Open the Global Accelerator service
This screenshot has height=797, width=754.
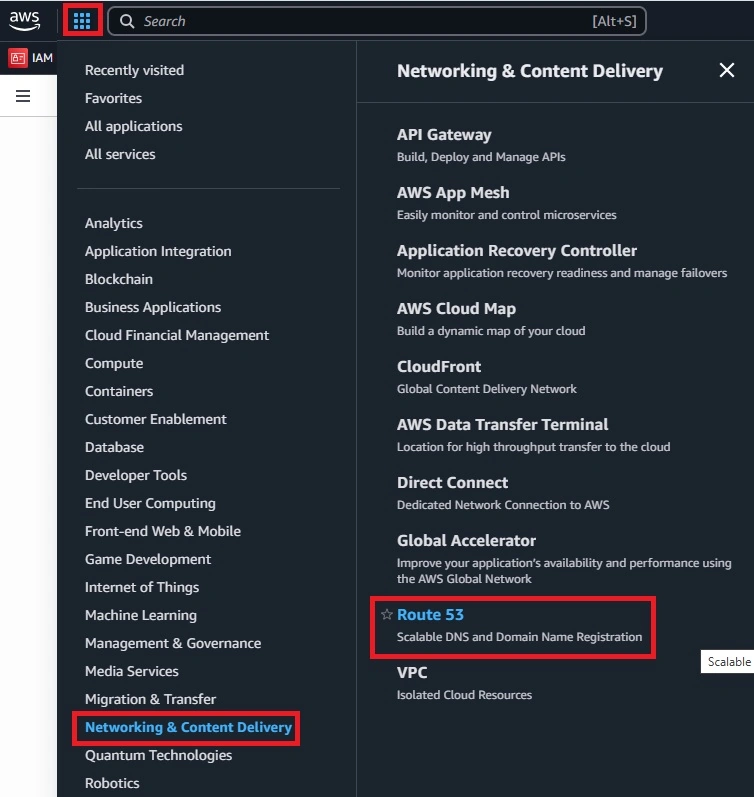coord(466,540)
